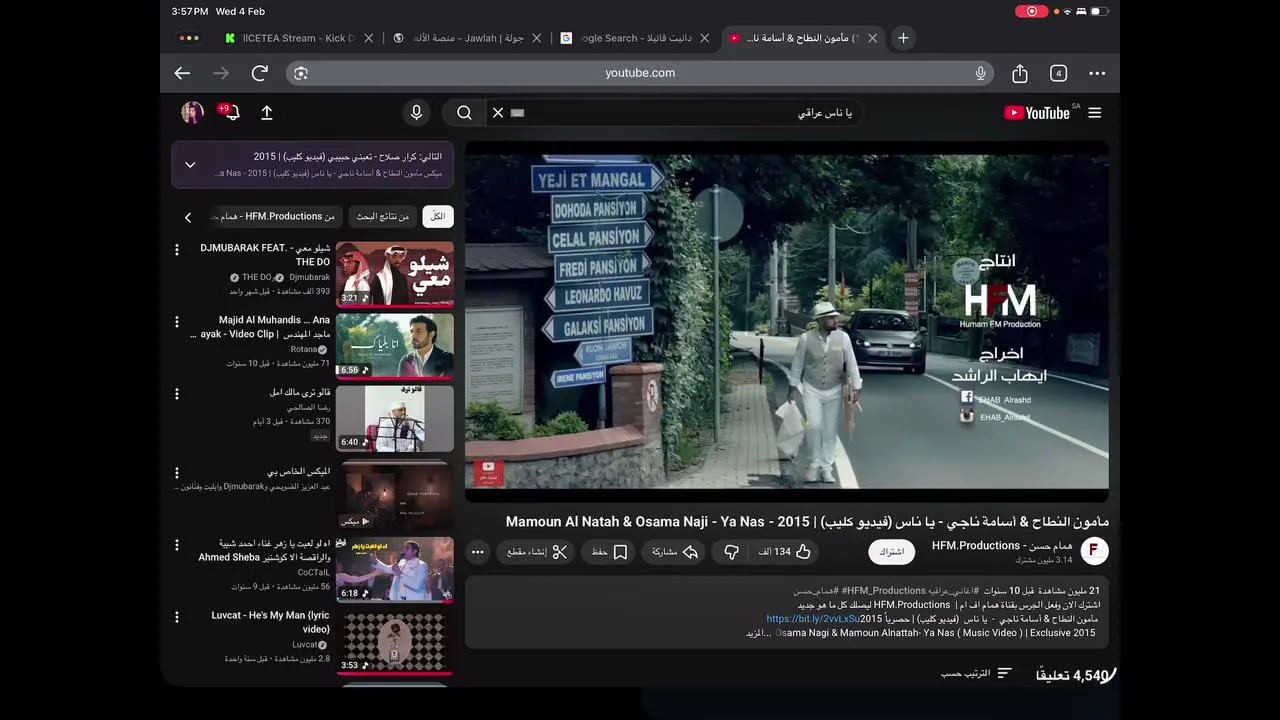Open the Luvcat 3:53 video thumbnail

coord(395,641)
